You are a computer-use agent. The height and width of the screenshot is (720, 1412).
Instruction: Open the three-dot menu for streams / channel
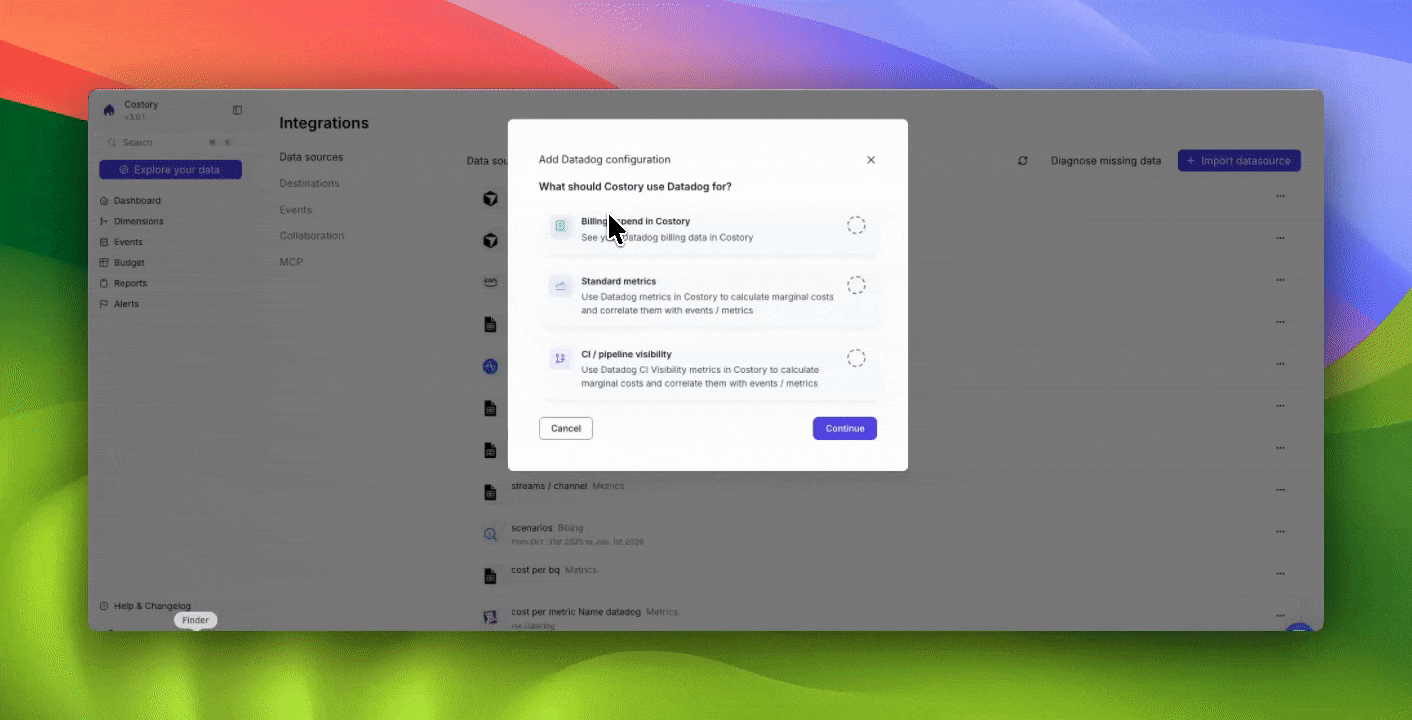[1280, 490]
